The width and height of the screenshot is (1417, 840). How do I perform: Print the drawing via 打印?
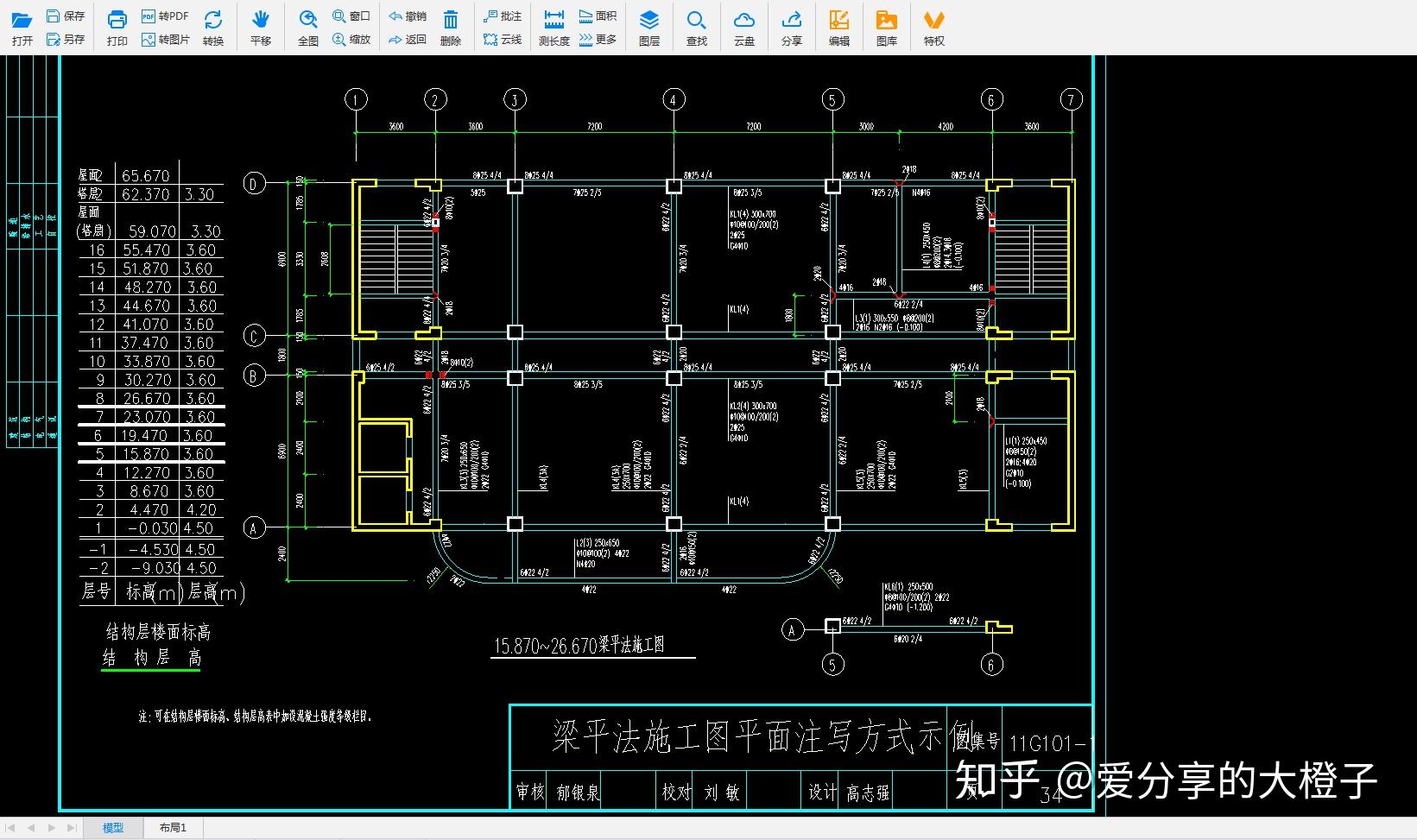point(117,28)
